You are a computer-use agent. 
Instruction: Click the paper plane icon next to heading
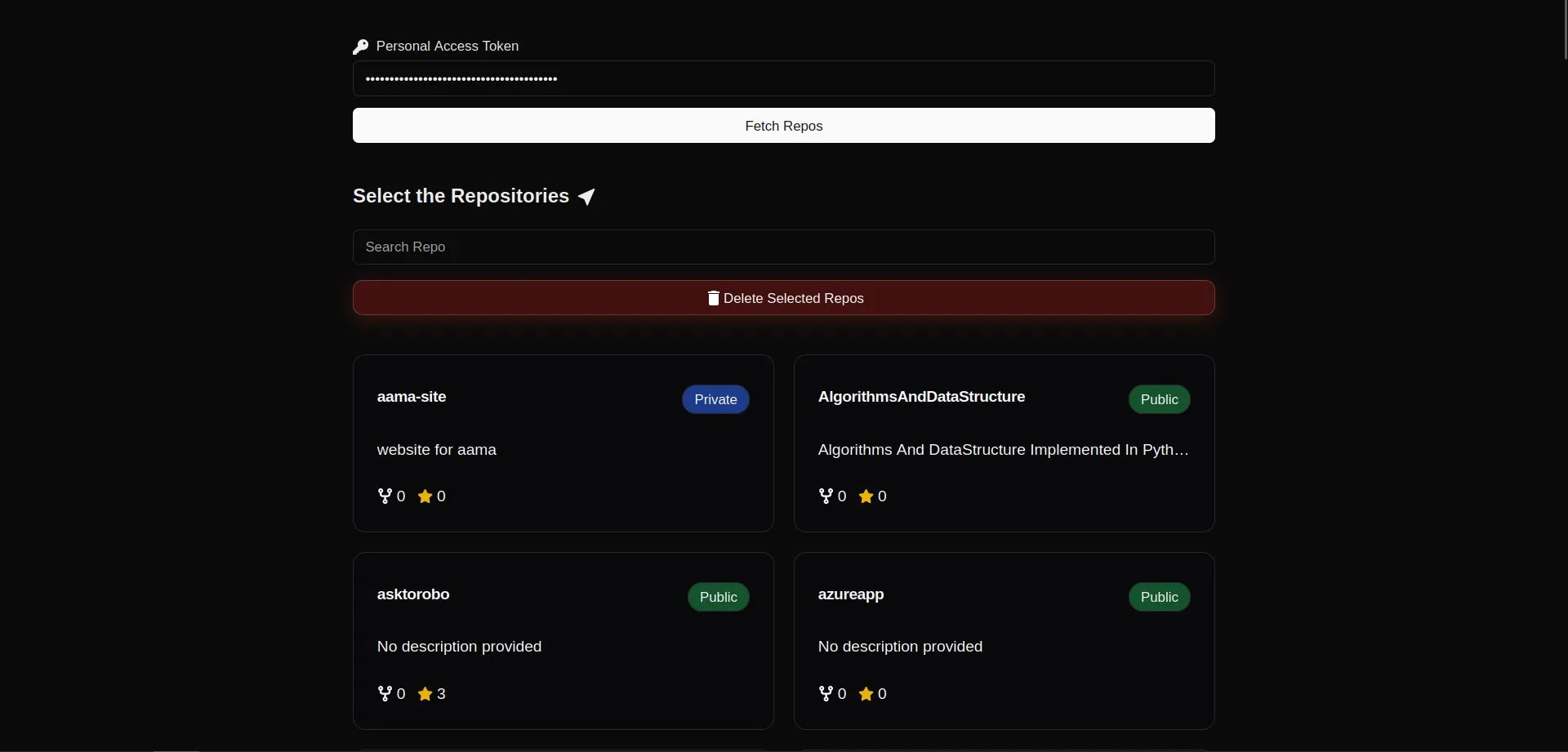[x=586, y=197]
